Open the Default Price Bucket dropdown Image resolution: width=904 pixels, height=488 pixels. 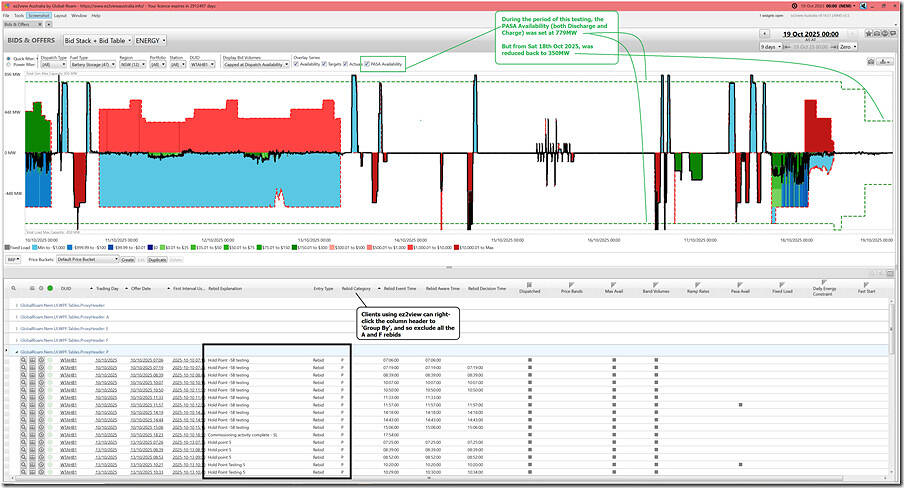(x=87, y=260)
